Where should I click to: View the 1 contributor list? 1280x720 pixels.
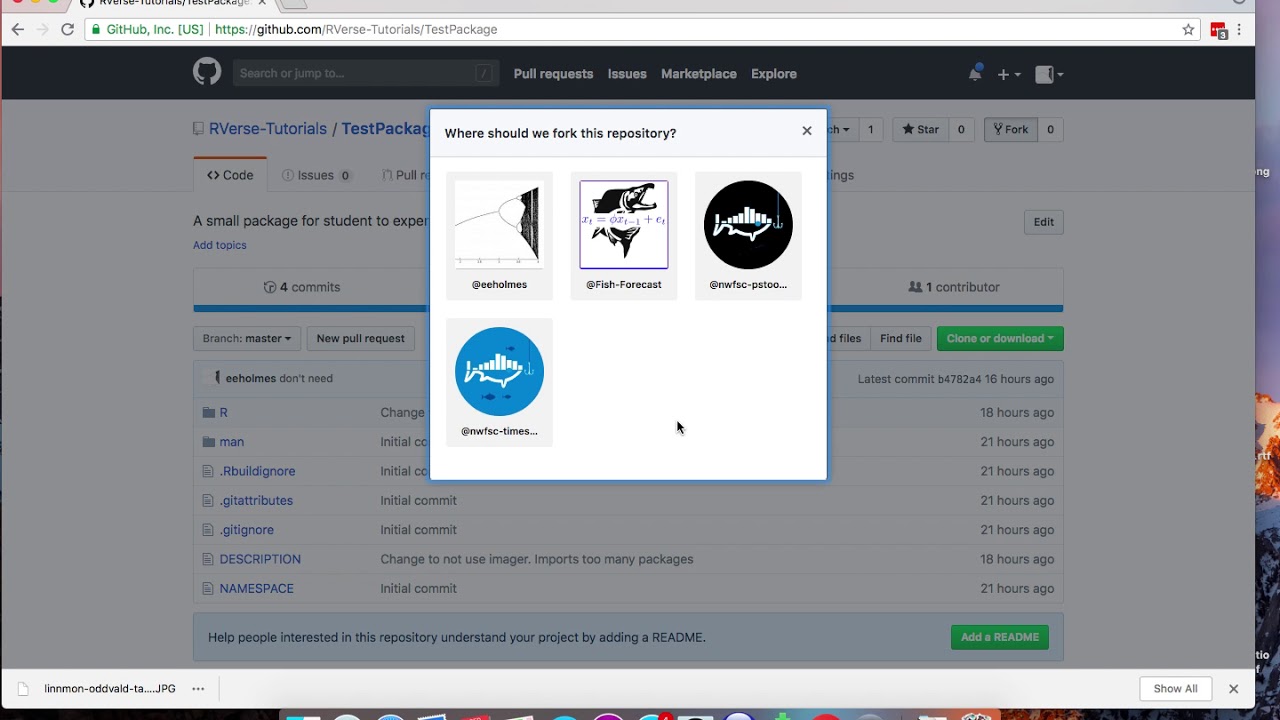(x=953, y=287)
